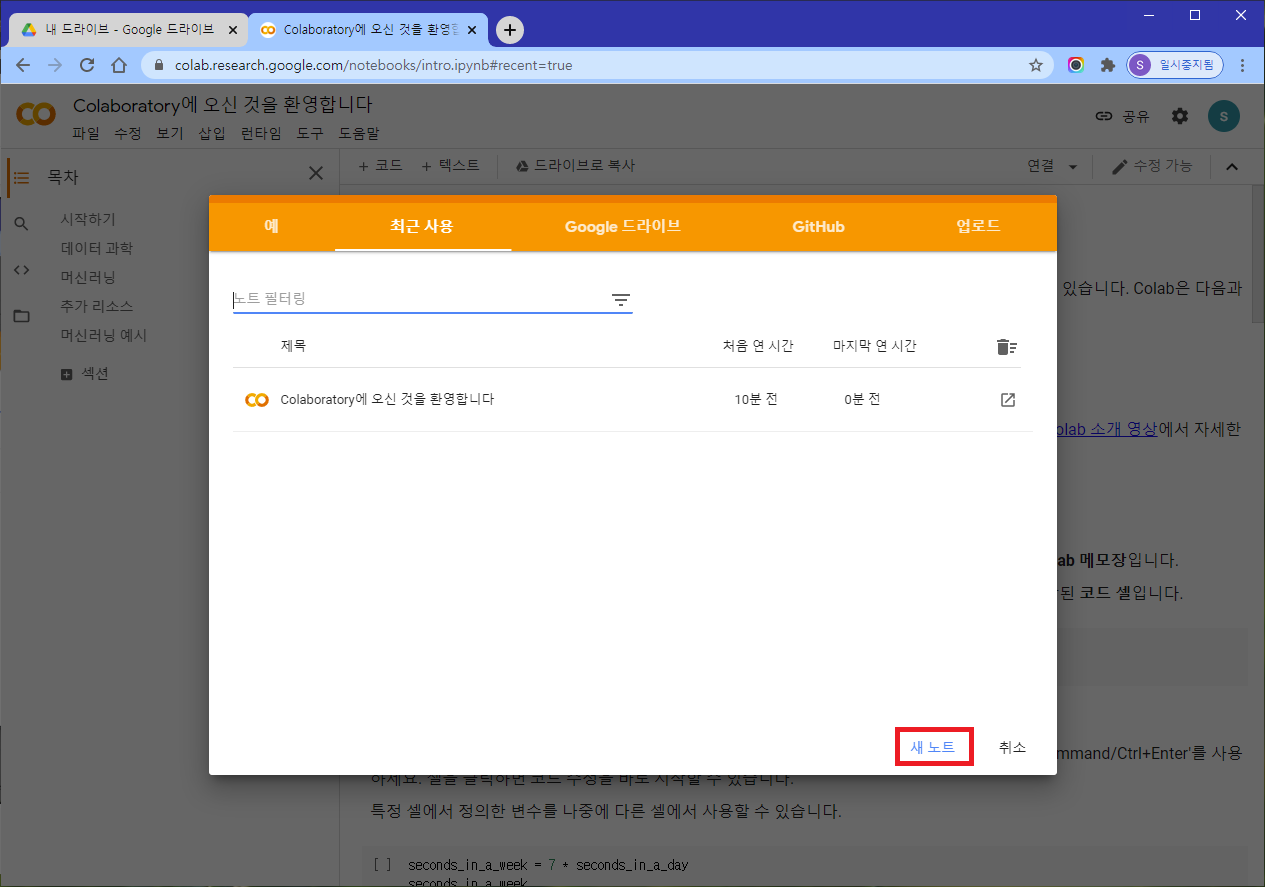Click the + 코드 toolbar button
Viewport: 1265px width, 887px height.
380,166
